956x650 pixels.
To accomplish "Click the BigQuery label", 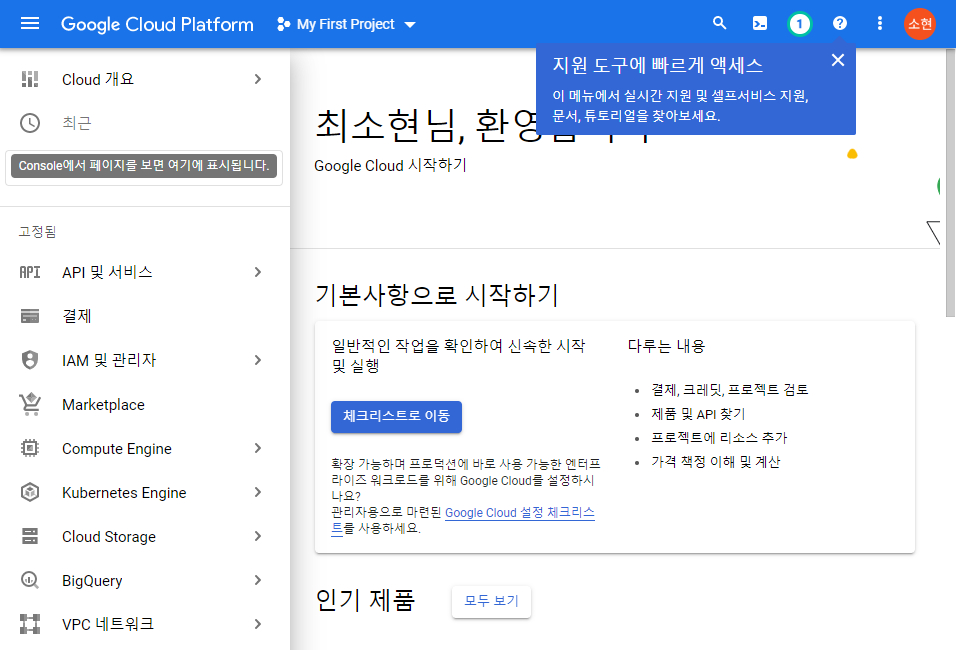I will [x=92, y=580].
